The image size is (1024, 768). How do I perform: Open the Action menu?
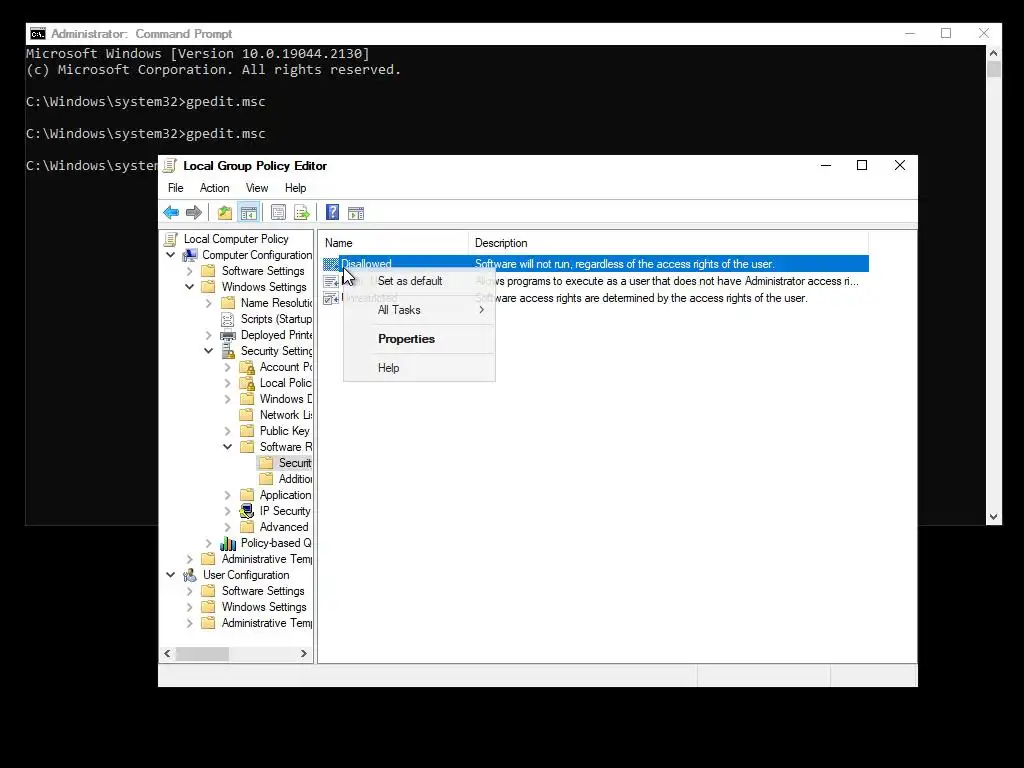214,188
